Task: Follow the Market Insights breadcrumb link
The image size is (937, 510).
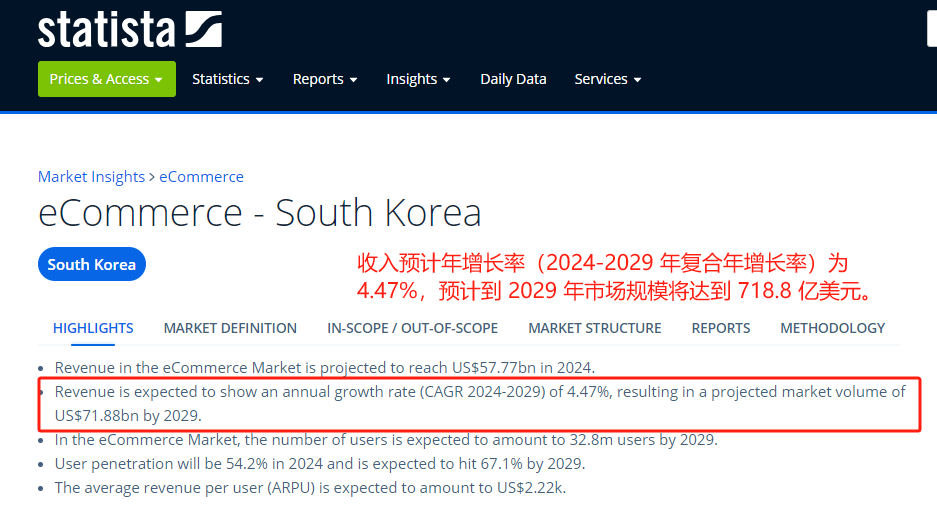Action: pos(91,177)
